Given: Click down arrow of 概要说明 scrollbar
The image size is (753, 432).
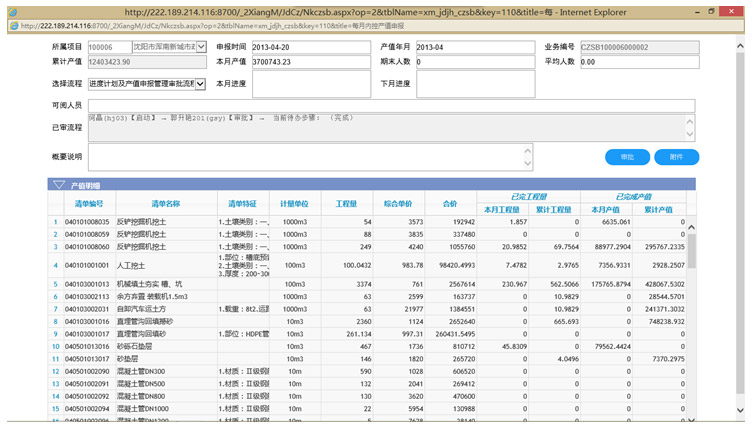Looking at the screenshot, I should pos(528,164).
